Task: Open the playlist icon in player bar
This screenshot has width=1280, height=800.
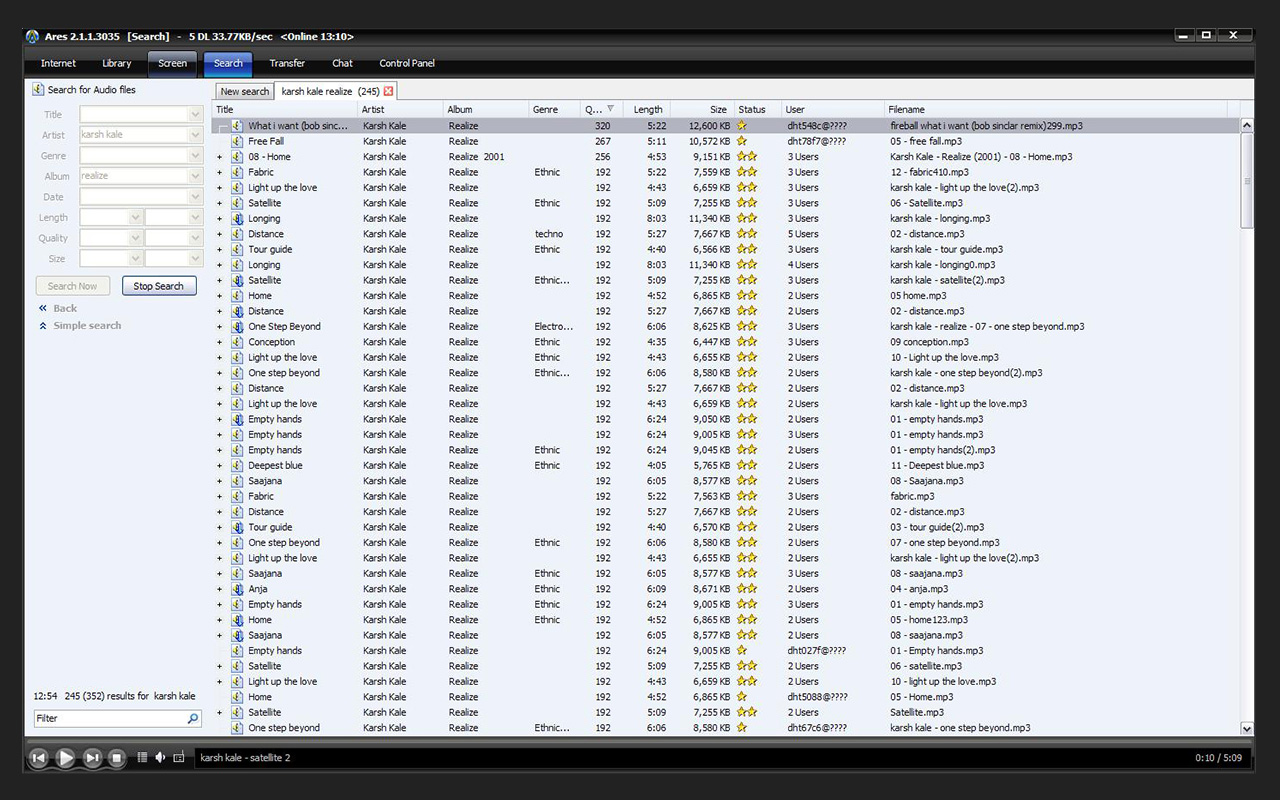Action: tap(142, 758)
